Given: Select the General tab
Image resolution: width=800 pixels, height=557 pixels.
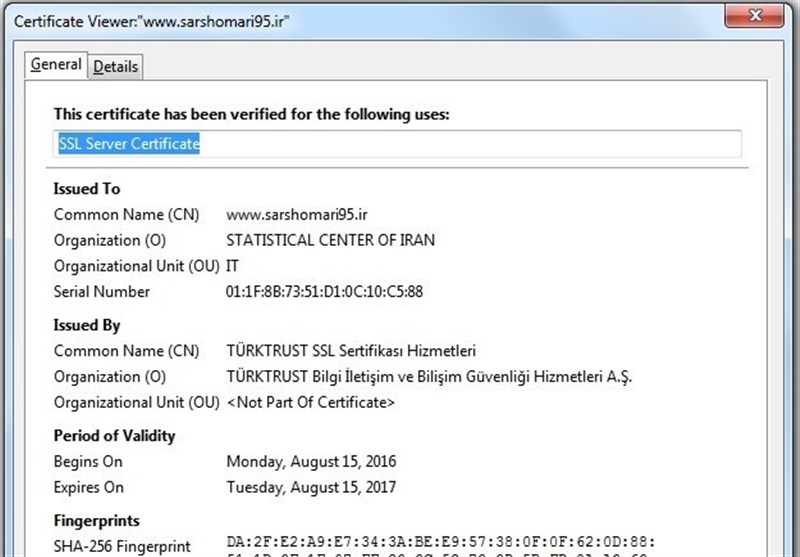Looking at the screenshot, I should [56, 65].
